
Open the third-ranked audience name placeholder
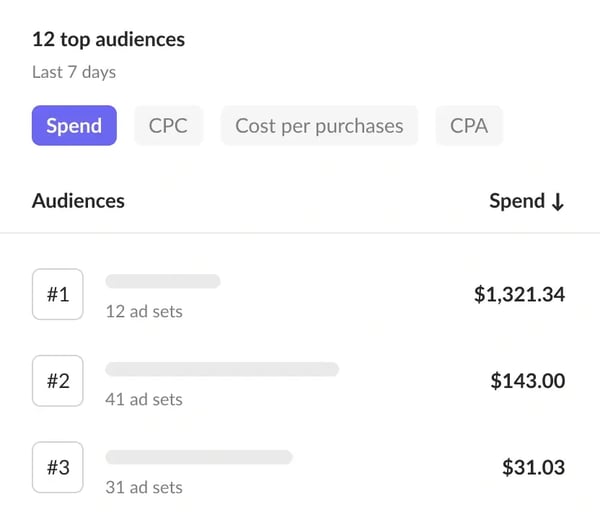tap(198, 457)
